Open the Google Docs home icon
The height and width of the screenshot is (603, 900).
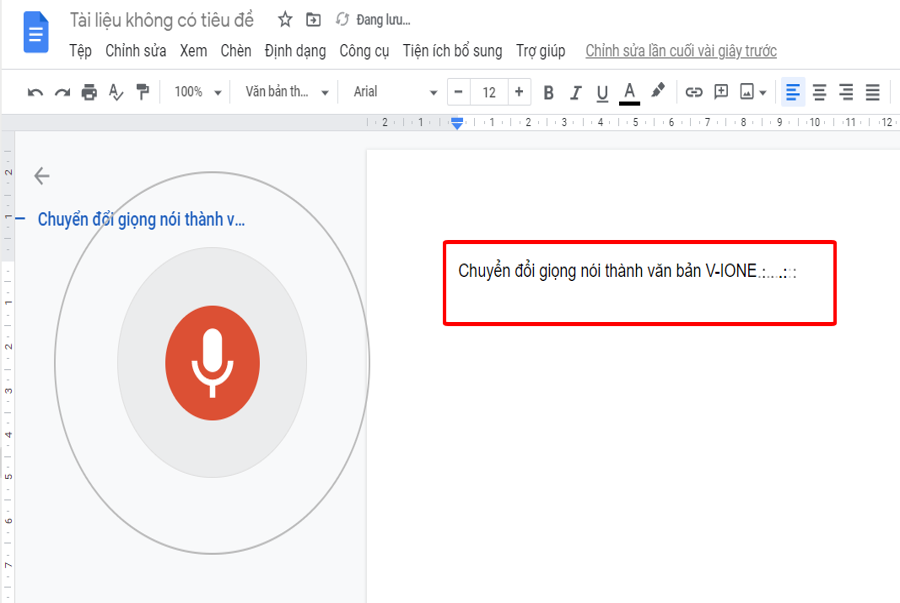coord(36,32)
